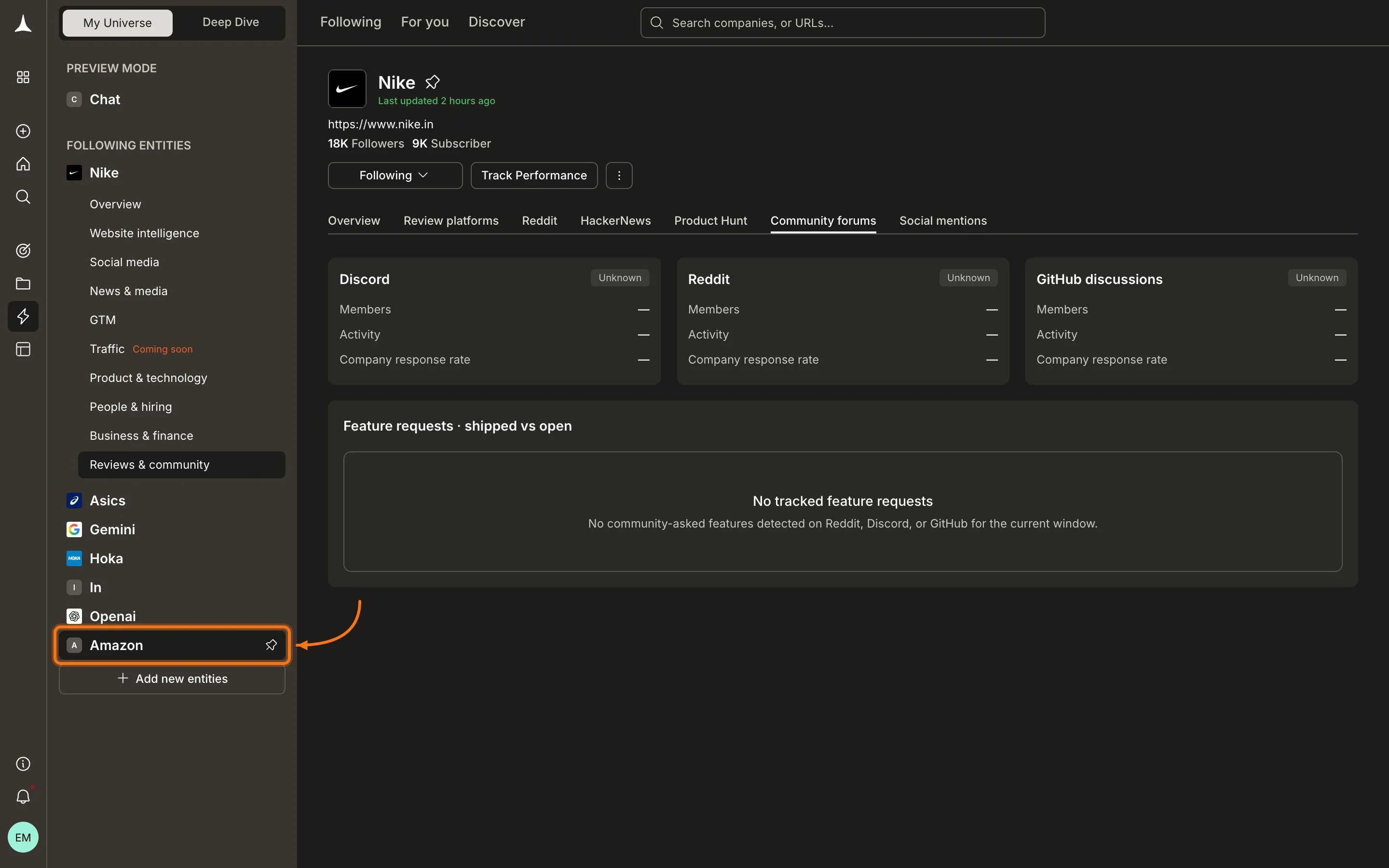Go to Home icon in rail
The height and width of the screenshot is (868, 1389).
click(x=23, y=163)
